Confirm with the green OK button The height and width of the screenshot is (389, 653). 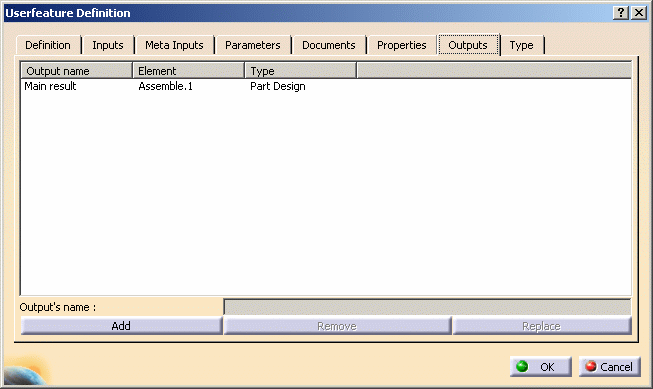click(x=541, y=367)
